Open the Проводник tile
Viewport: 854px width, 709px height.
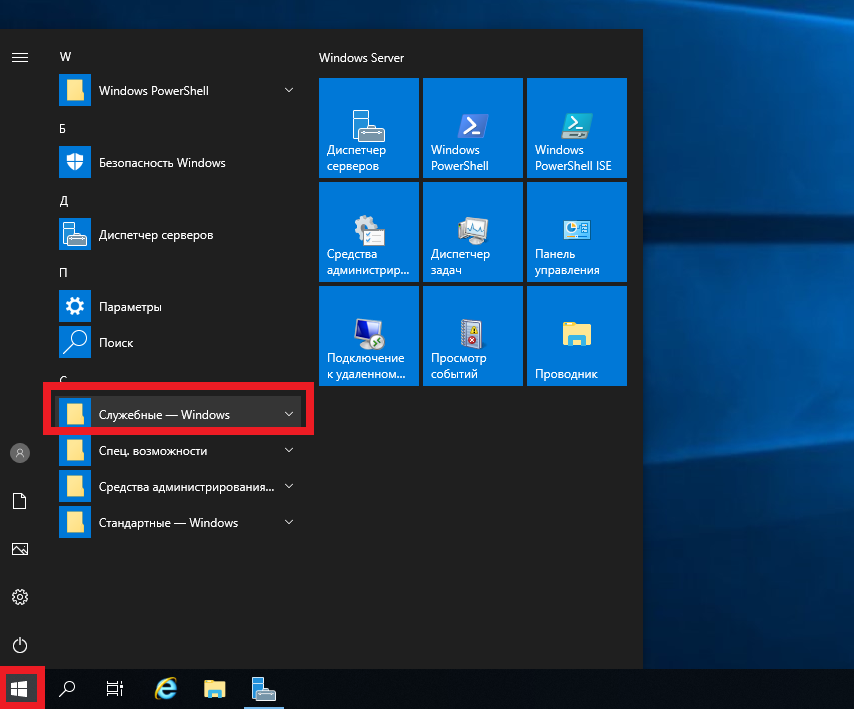(577, 336)
